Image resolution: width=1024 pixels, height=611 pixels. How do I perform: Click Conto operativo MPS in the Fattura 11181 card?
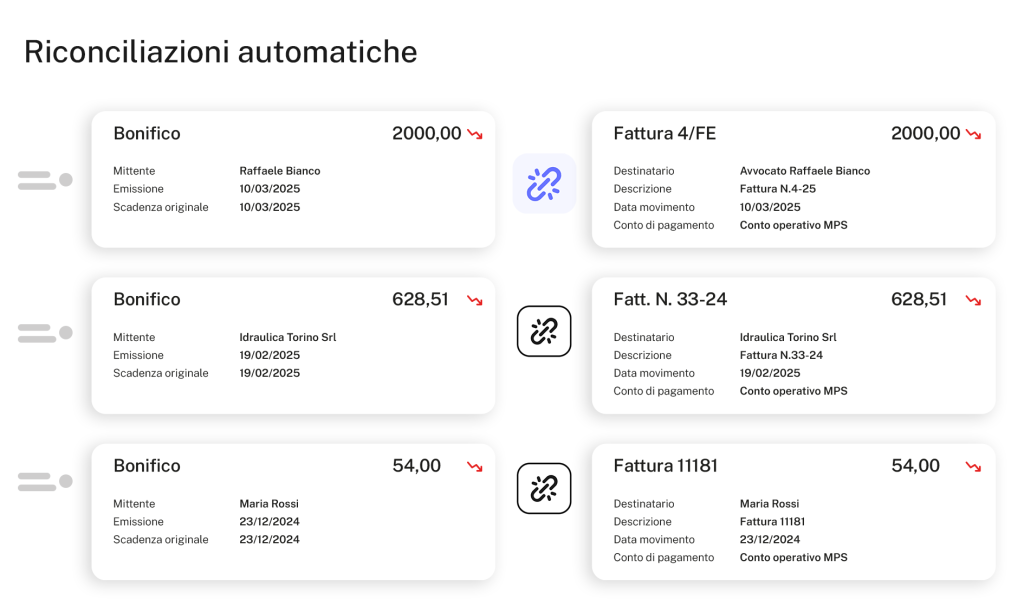click(x=793, y=557)
